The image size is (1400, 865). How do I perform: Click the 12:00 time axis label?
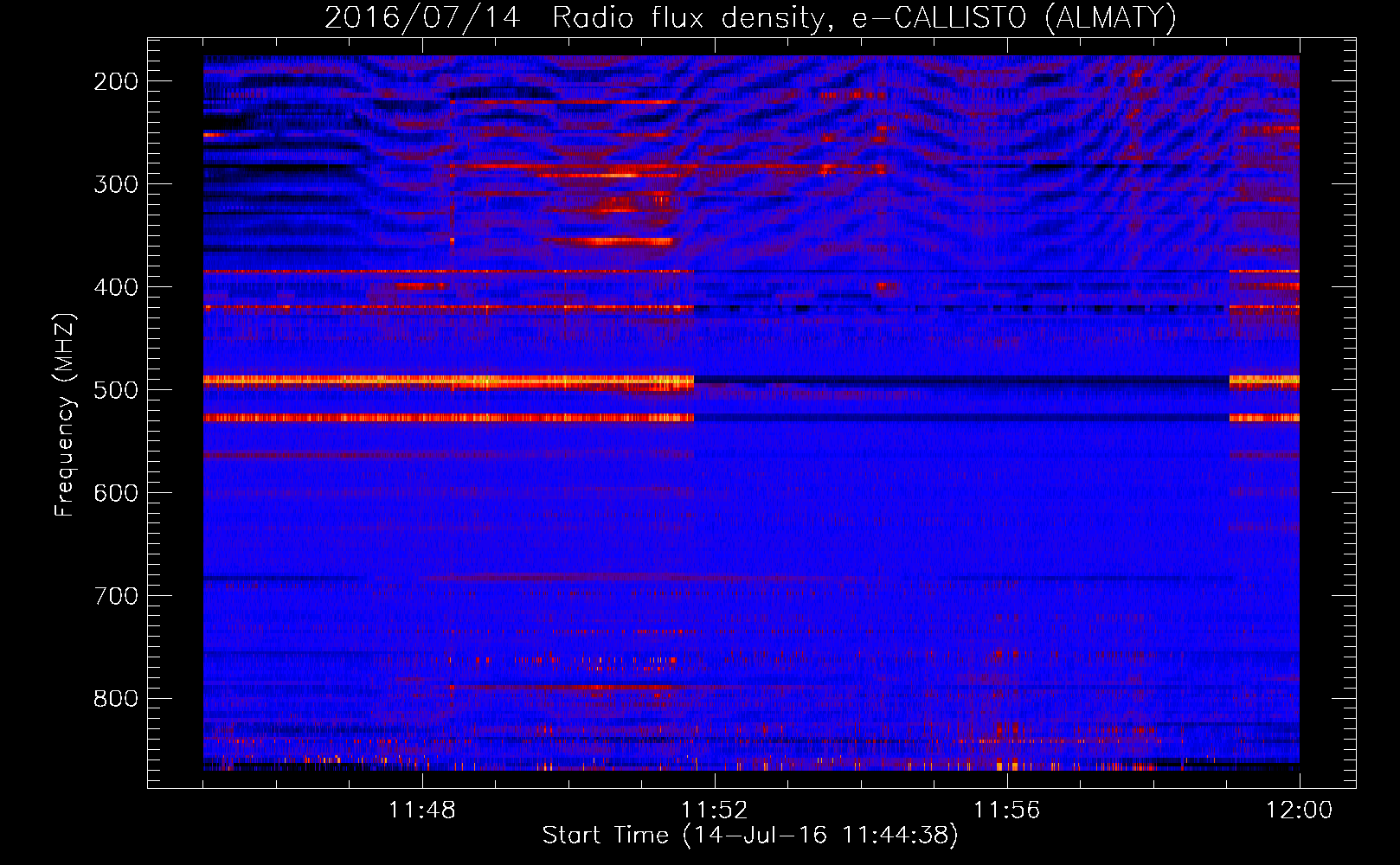[x=1299, y=811]
